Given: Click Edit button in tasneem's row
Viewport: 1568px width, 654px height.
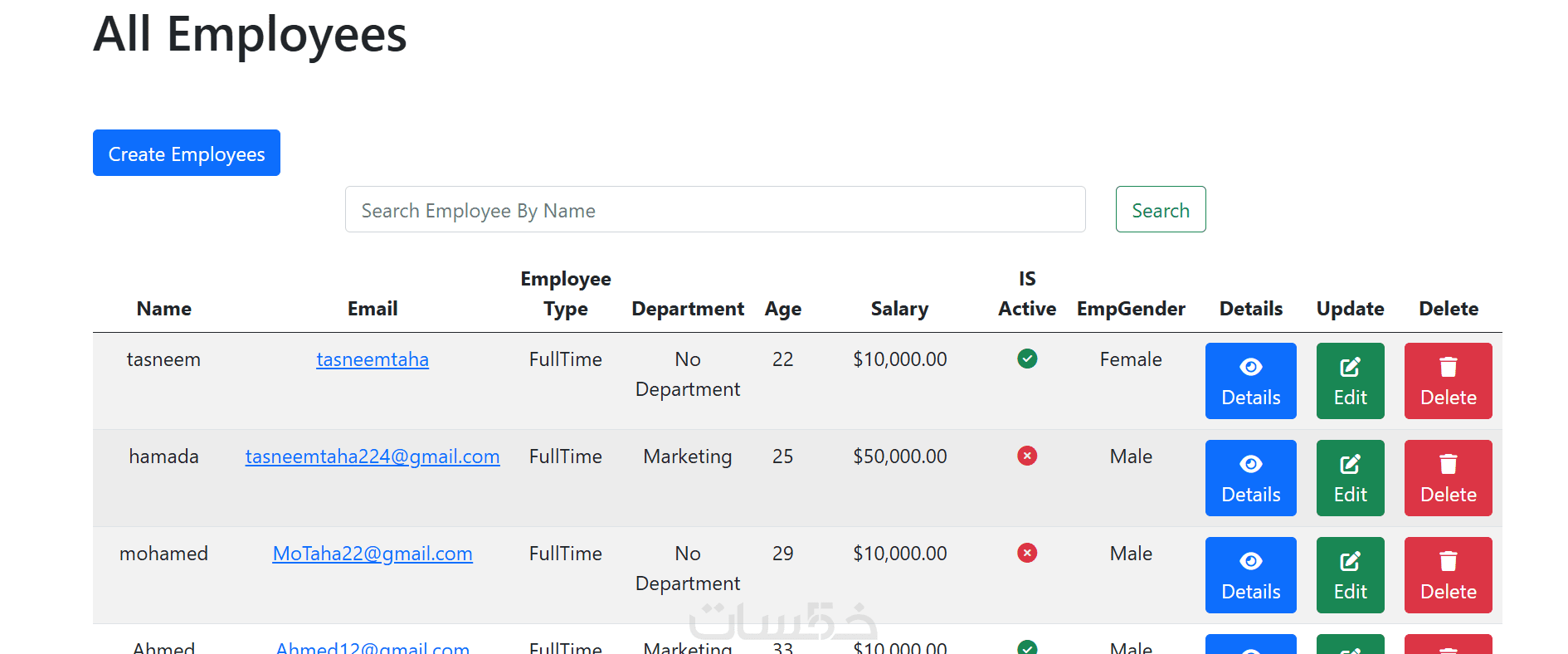Looking at the screenshot, I should (1350, 381).
